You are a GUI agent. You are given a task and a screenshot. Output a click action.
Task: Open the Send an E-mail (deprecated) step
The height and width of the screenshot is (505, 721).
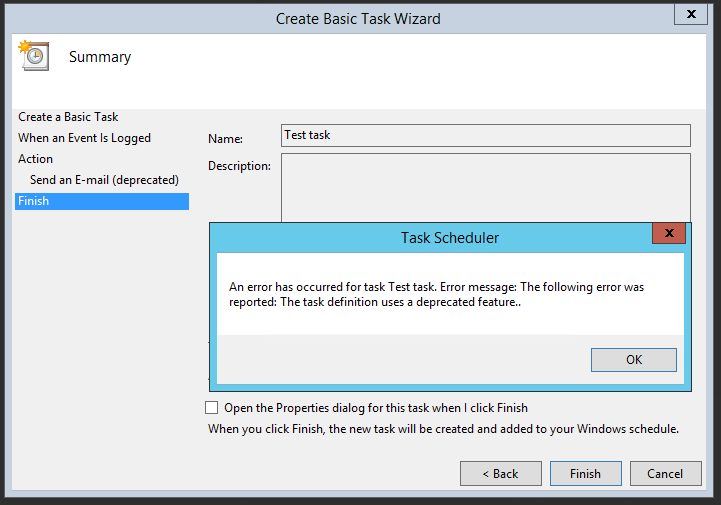click(104, 180)
